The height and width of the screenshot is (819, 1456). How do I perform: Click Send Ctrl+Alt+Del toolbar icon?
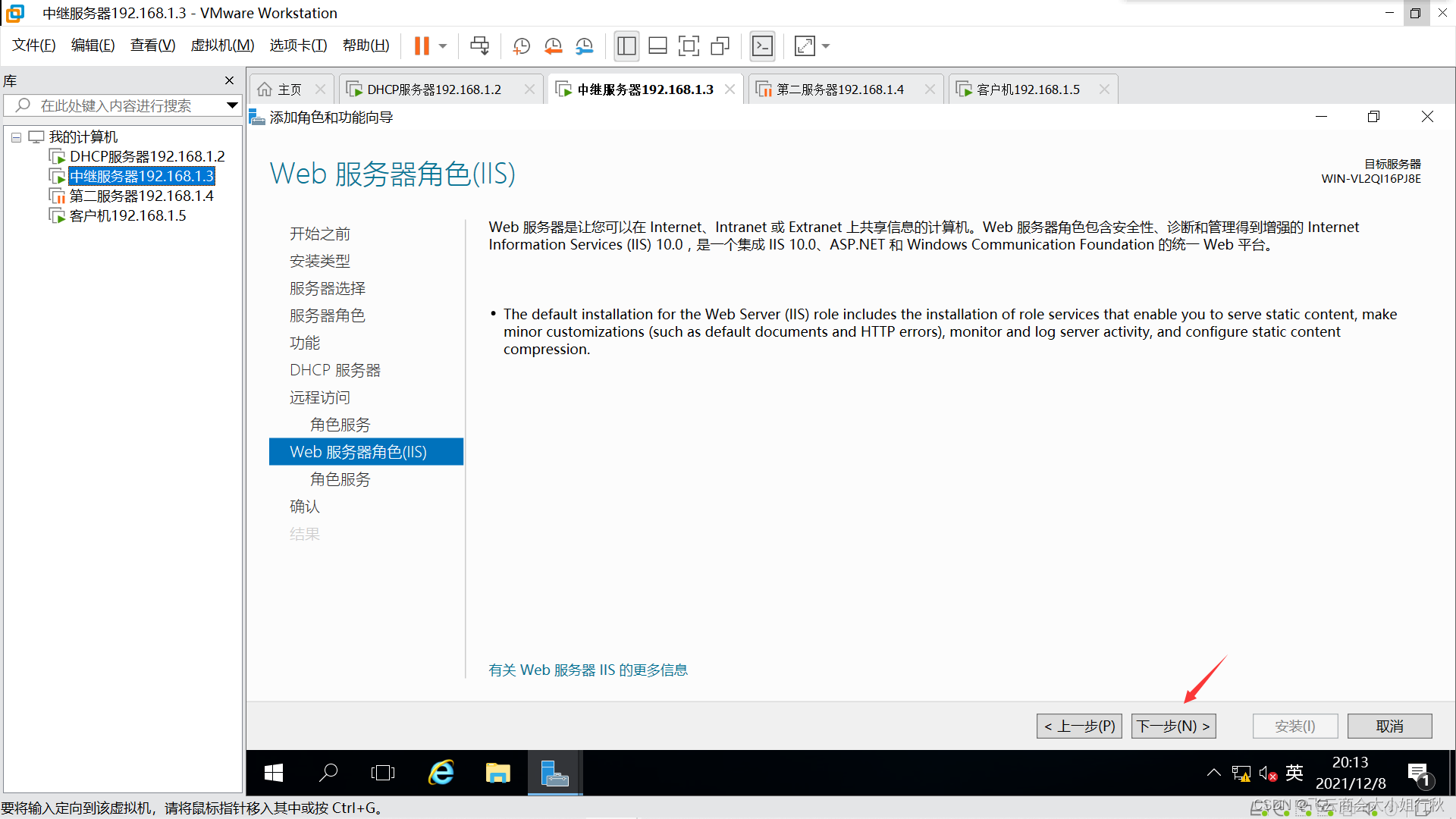pyautogui.click(x=479, y=46)
